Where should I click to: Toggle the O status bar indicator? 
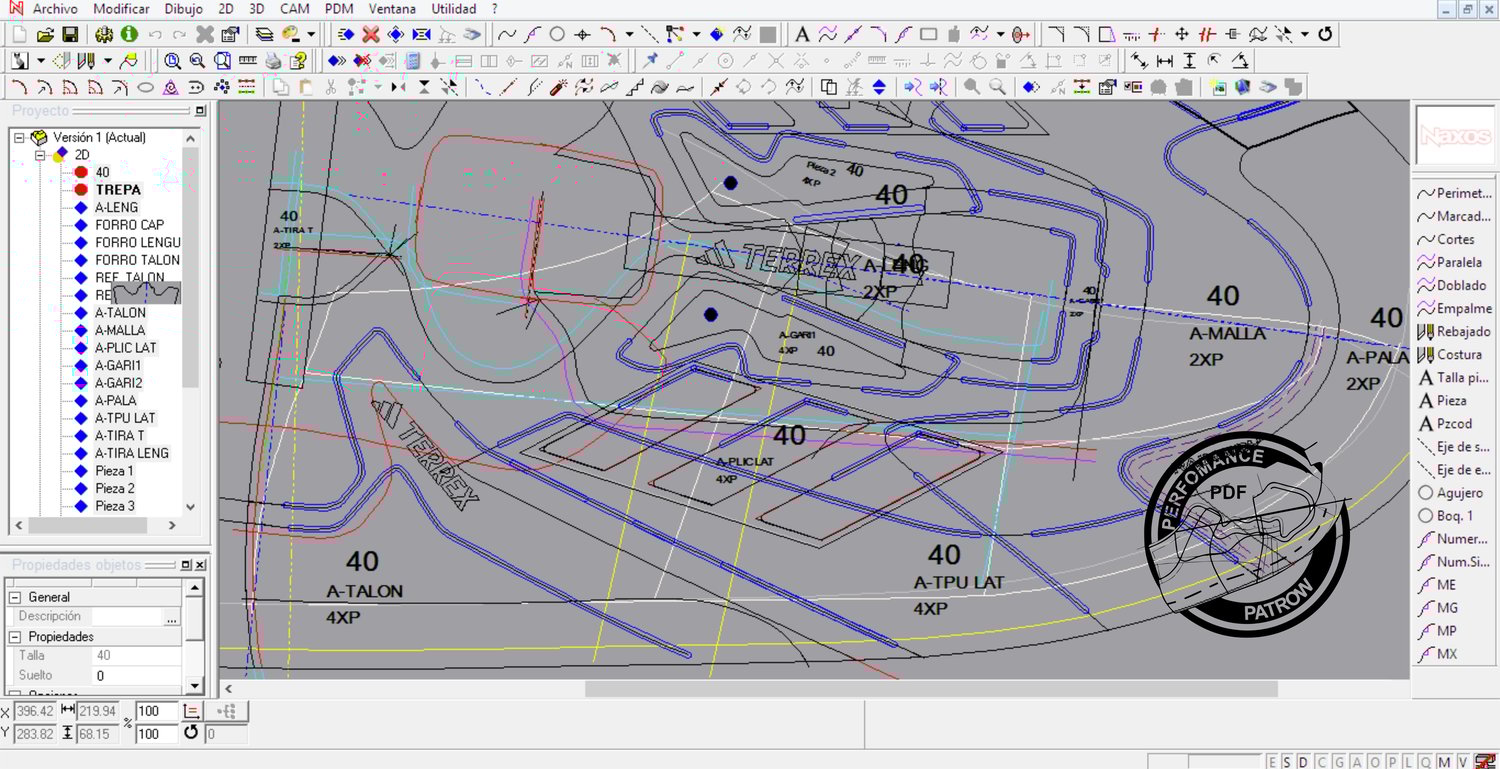coord(1375,762)
